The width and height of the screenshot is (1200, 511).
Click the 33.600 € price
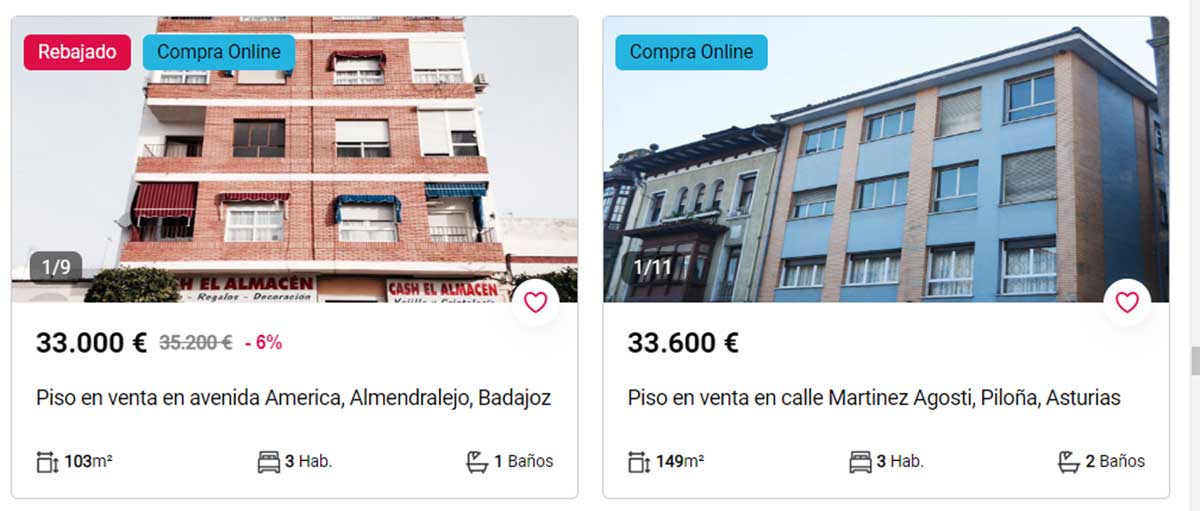click(x=683, y=343)
